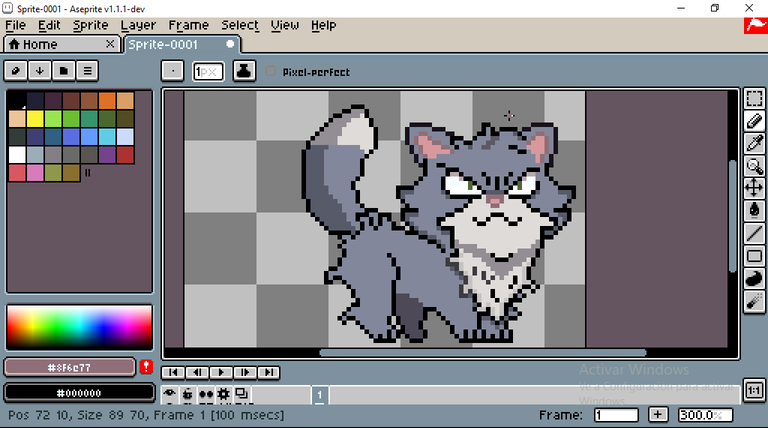The width and height of the screenshot is (768, 428).
Task: Open the Frame menu
Action: (x=189, y=25)
